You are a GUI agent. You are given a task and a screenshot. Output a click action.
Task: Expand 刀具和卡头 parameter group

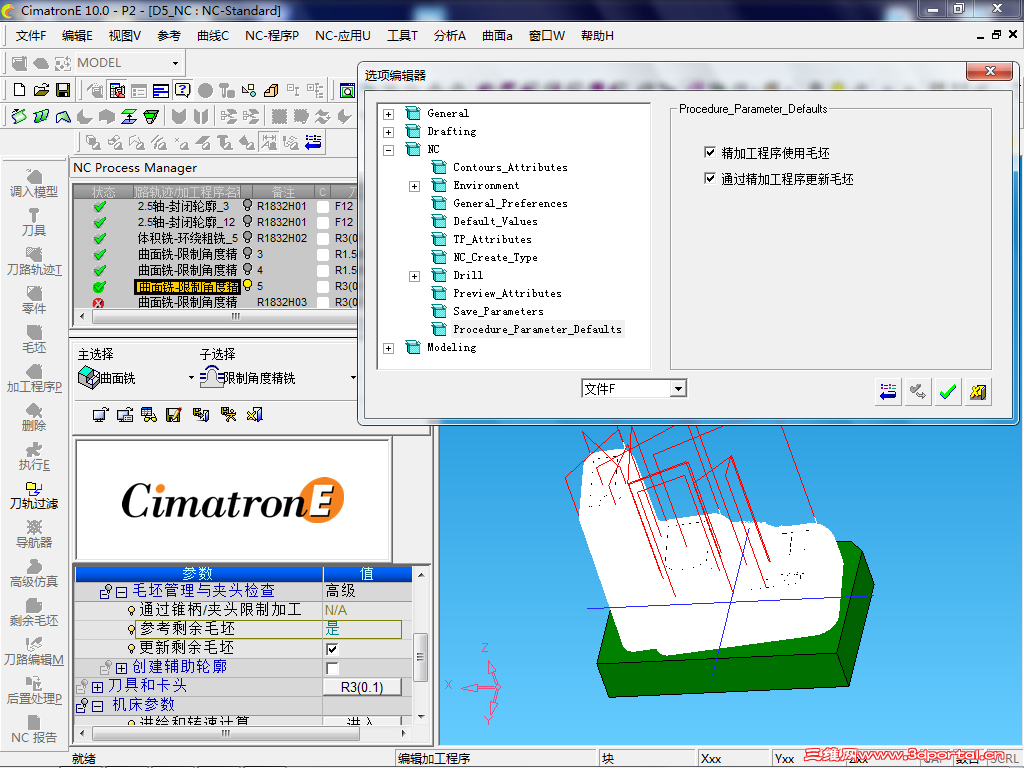[x=98, y=687]
